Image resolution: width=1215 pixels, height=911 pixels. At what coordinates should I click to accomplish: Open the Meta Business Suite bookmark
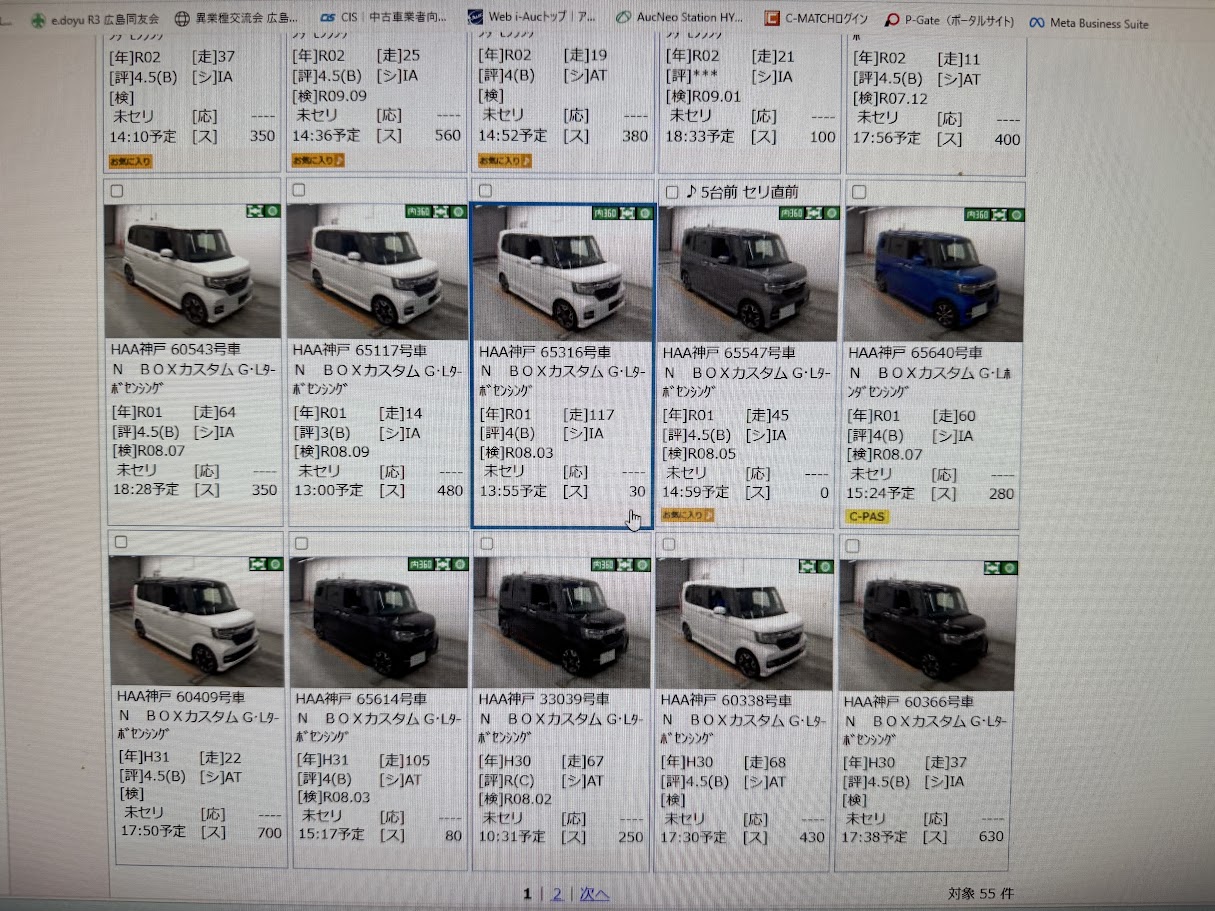tap(1088, 22)
